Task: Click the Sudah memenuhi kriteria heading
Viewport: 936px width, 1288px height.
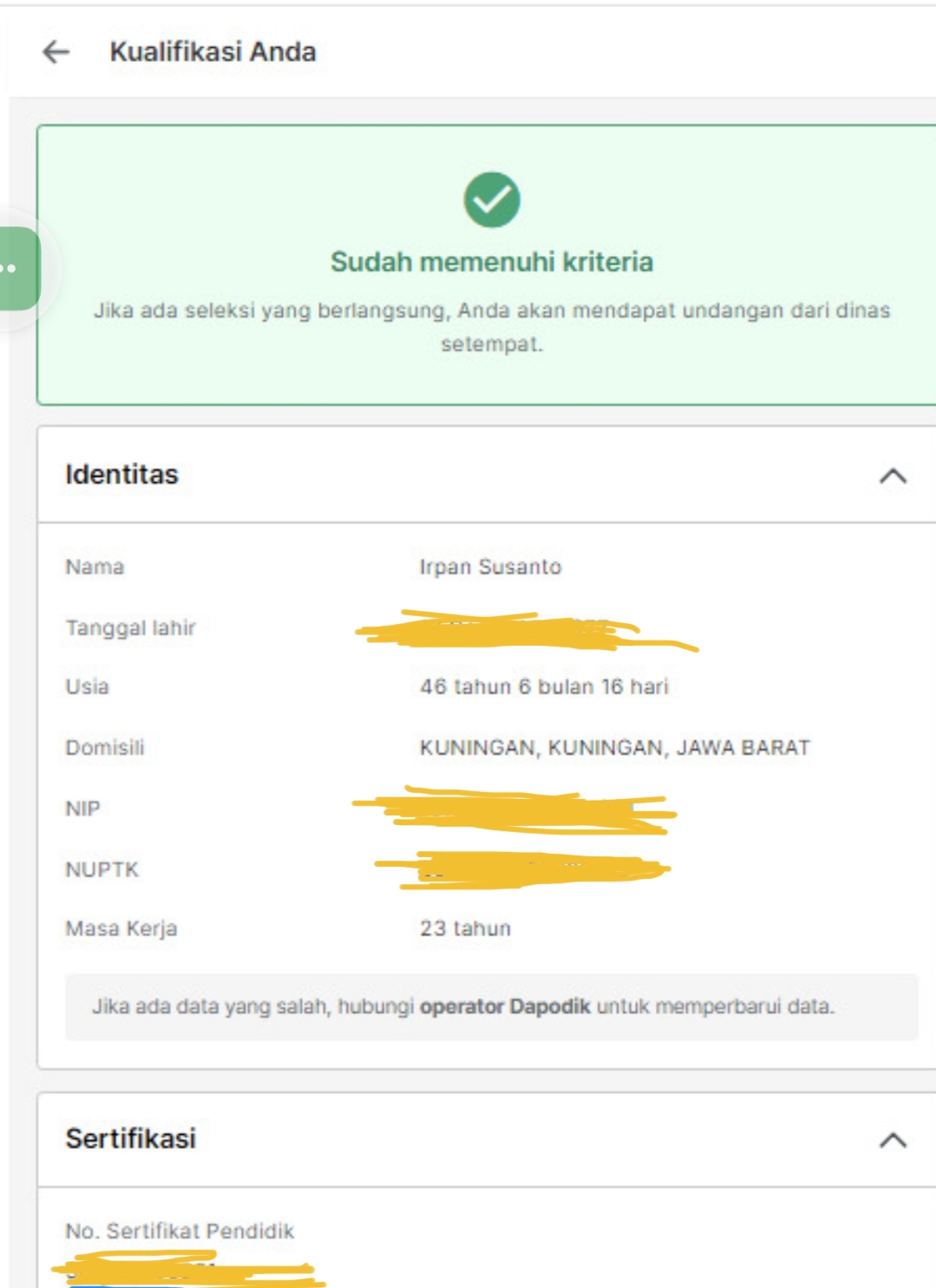Action: 491,262
